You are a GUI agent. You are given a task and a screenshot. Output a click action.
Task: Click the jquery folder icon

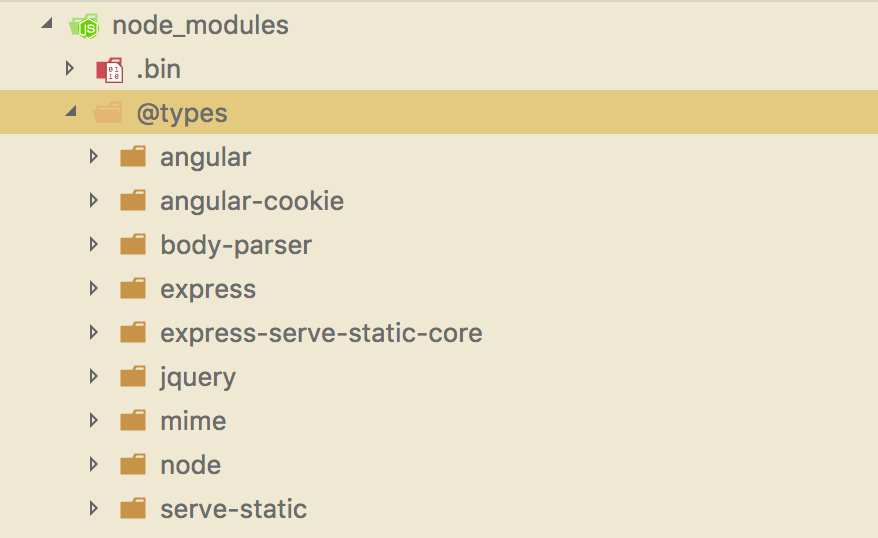pos(133,377)
